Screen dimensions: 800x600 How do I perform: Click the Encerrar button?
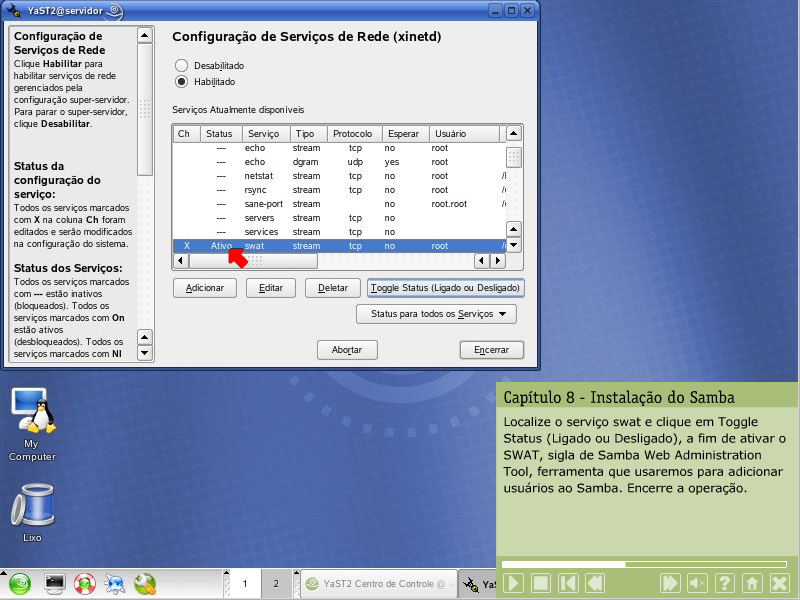(492, 350)
